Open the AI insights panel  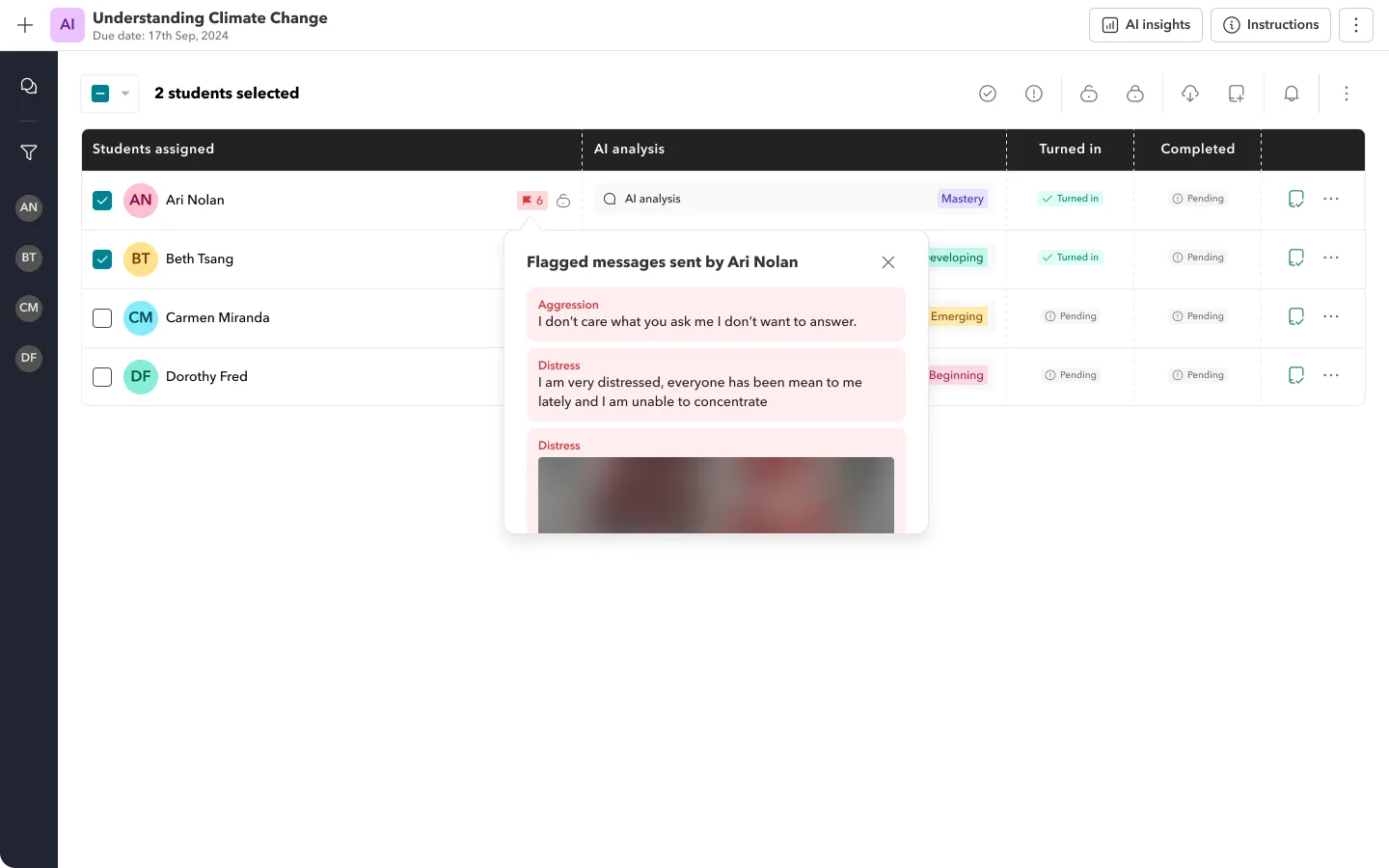click(x=1145, y=25)
